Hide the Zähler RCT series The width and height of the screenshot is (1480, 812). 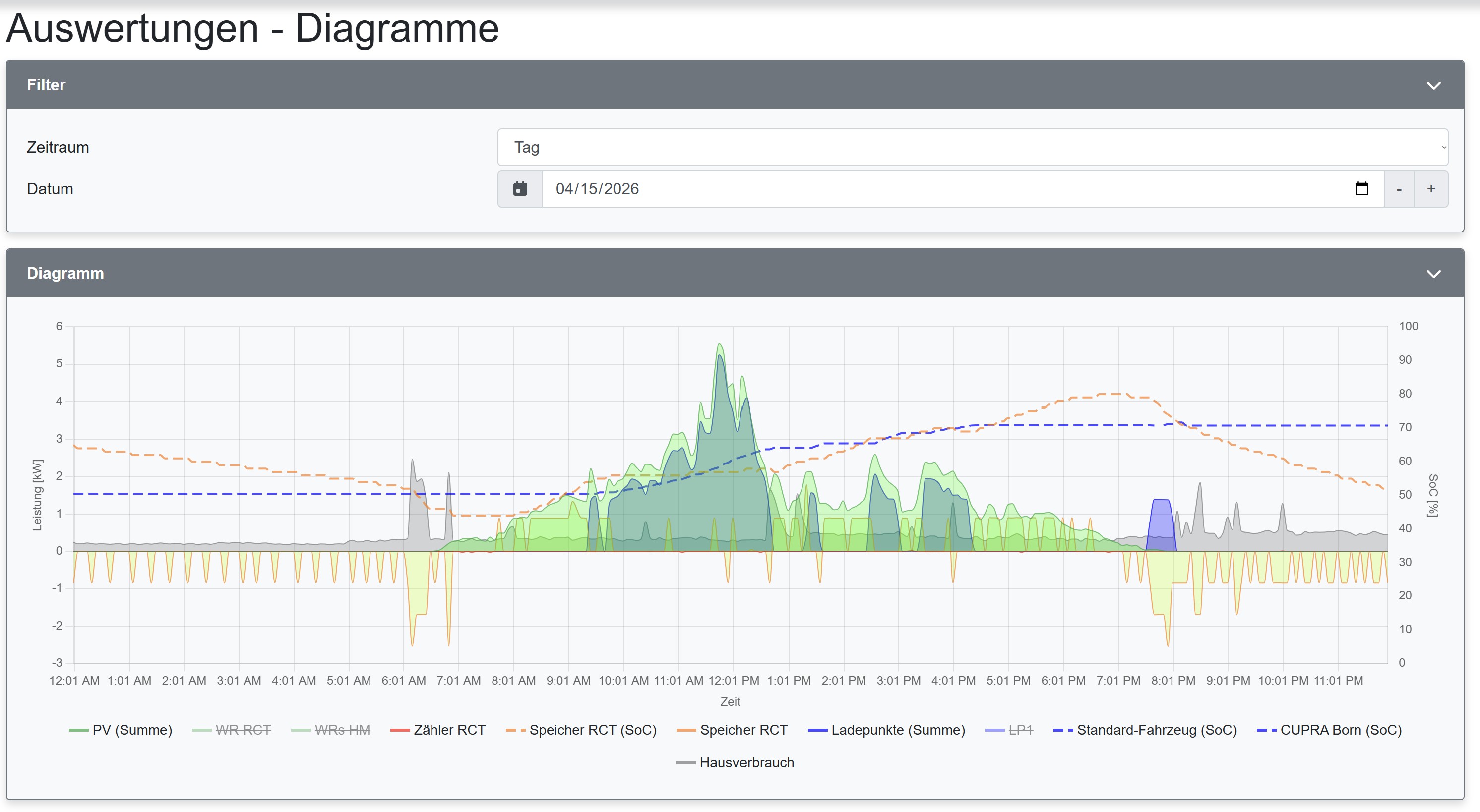coord(449,730)
